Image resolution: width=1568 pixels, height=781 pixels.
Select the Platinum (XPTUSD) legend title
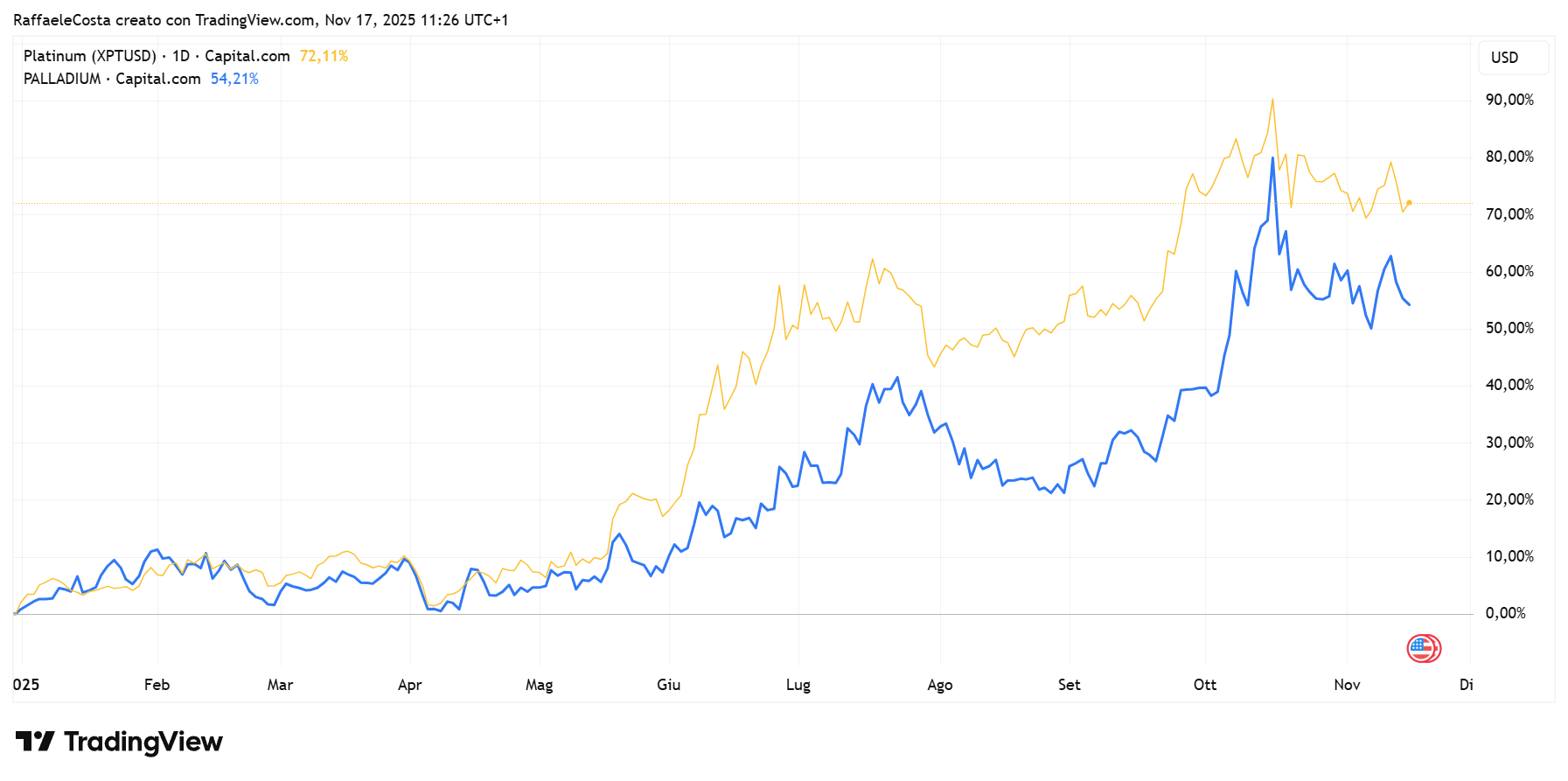(89, 56)
